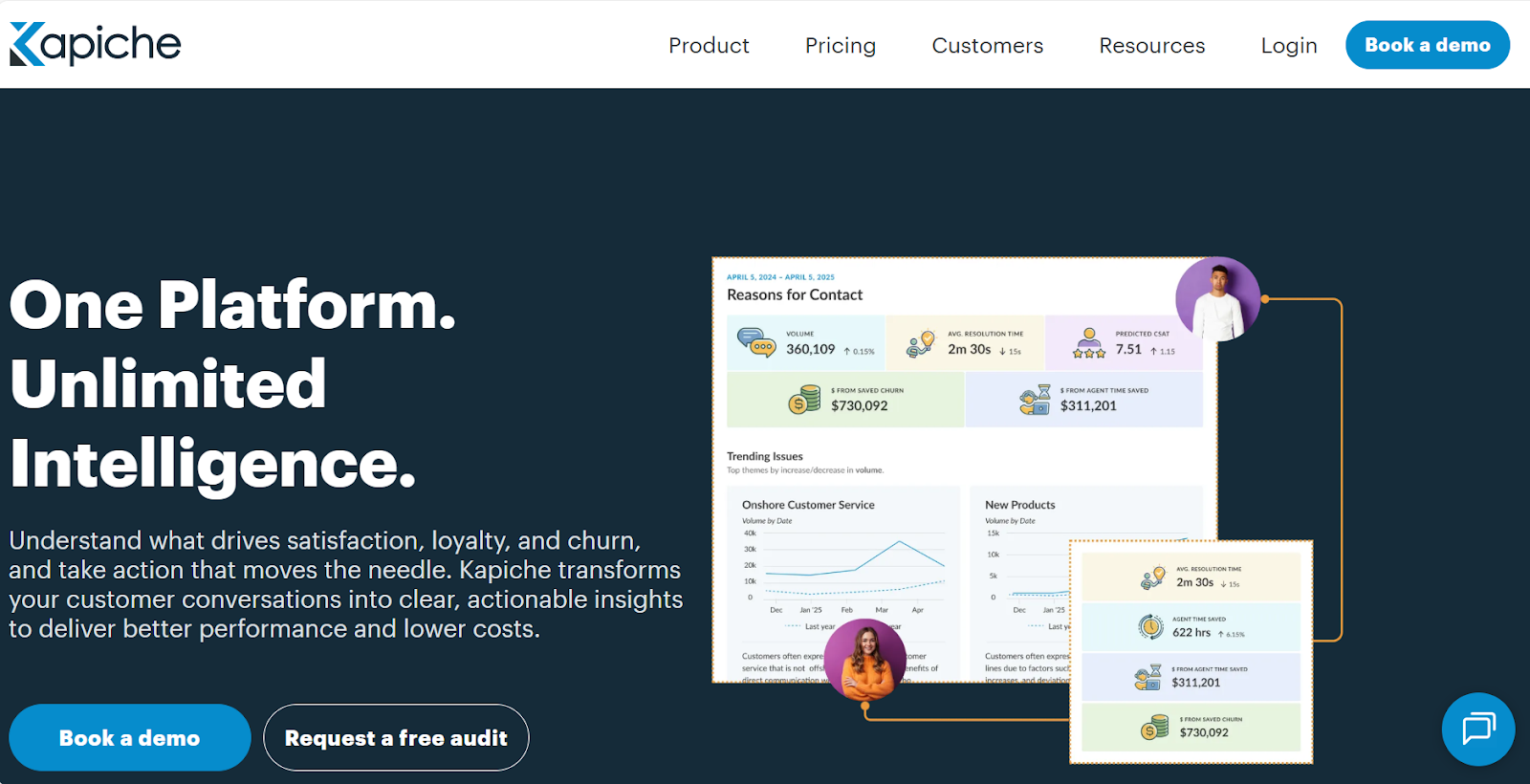Click the clock icon next to 622 hrs

[1151, 626]
